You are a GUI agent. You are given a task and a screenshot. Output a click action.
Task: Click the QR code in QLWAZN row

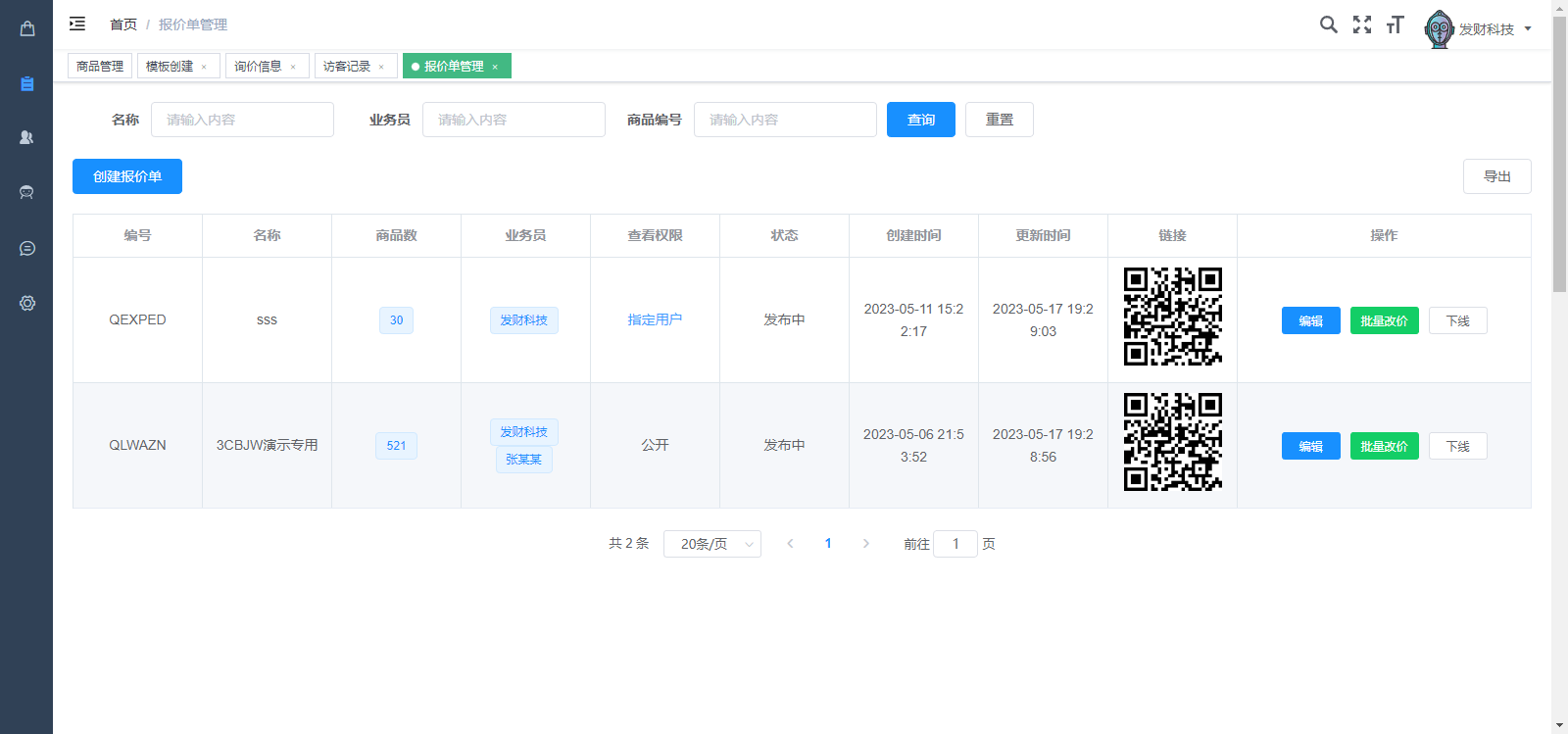pyautogui.click(x=1172, y=442)
